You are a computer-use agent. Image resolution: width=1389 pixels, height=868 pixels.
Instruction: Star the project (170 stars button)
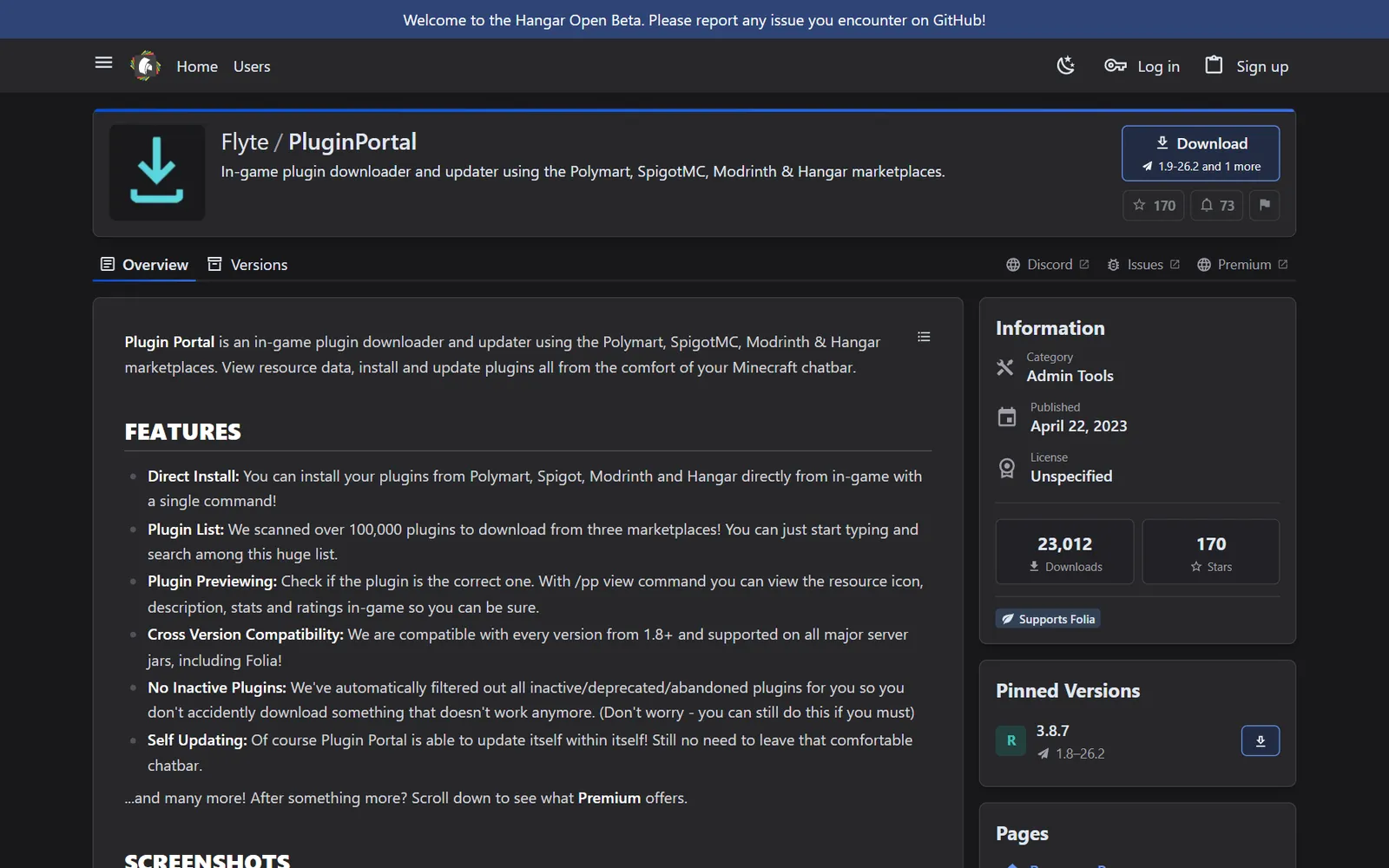click(1154, 206)
